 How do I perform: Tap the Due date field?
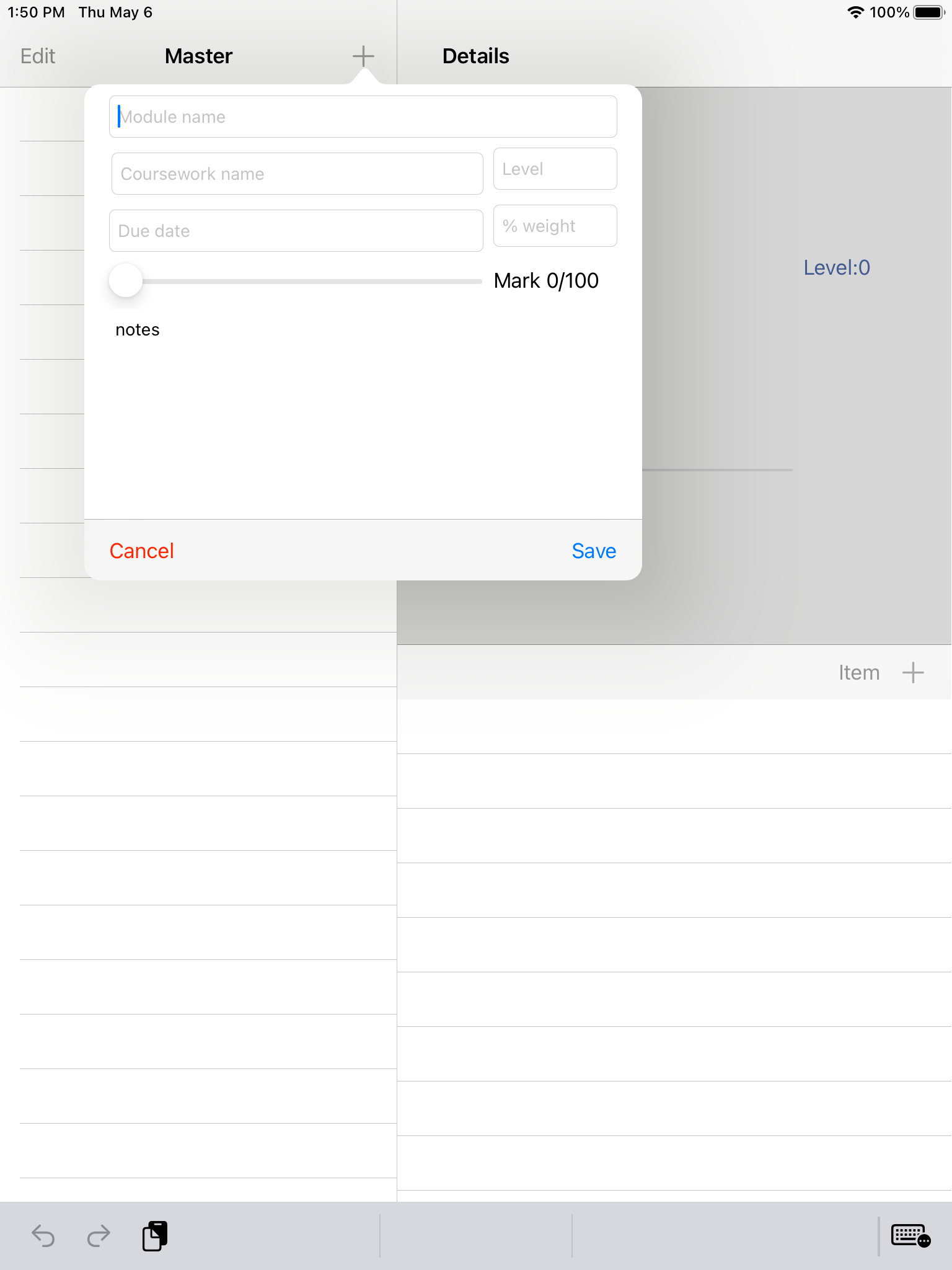point(296,230)
